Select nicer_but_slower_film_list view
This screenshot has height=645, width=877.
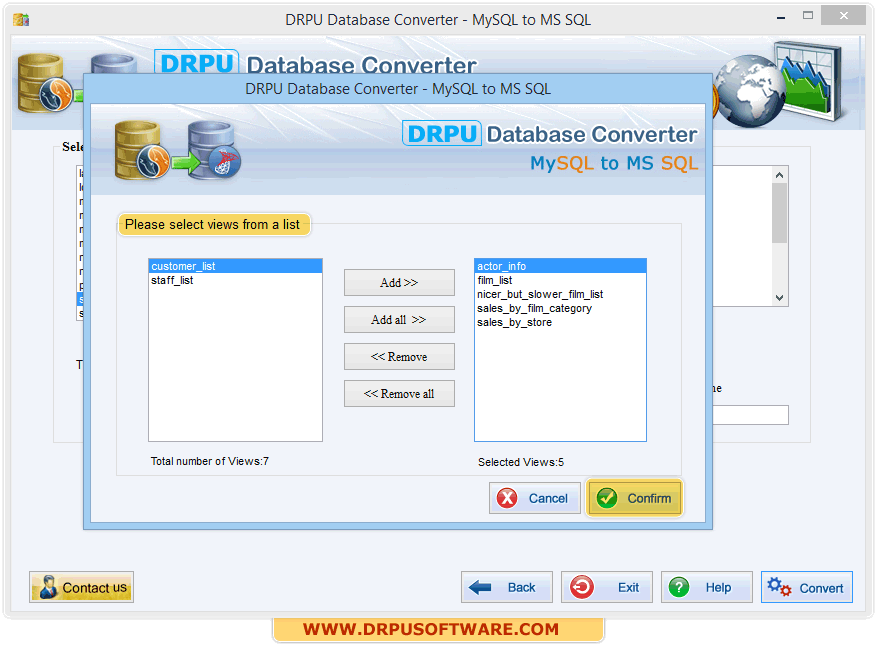(x=560, y=294)
